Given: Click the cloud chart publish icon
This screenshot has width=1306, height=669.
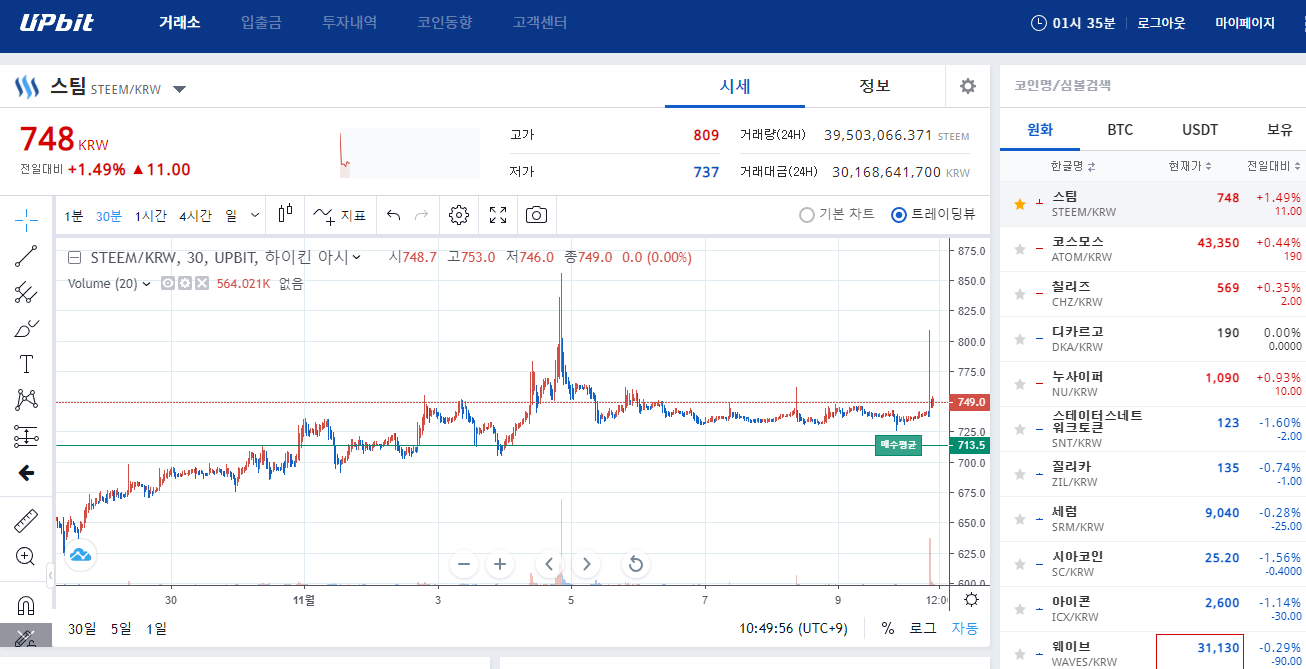Looking at the screenshot, I should [80, 553].
